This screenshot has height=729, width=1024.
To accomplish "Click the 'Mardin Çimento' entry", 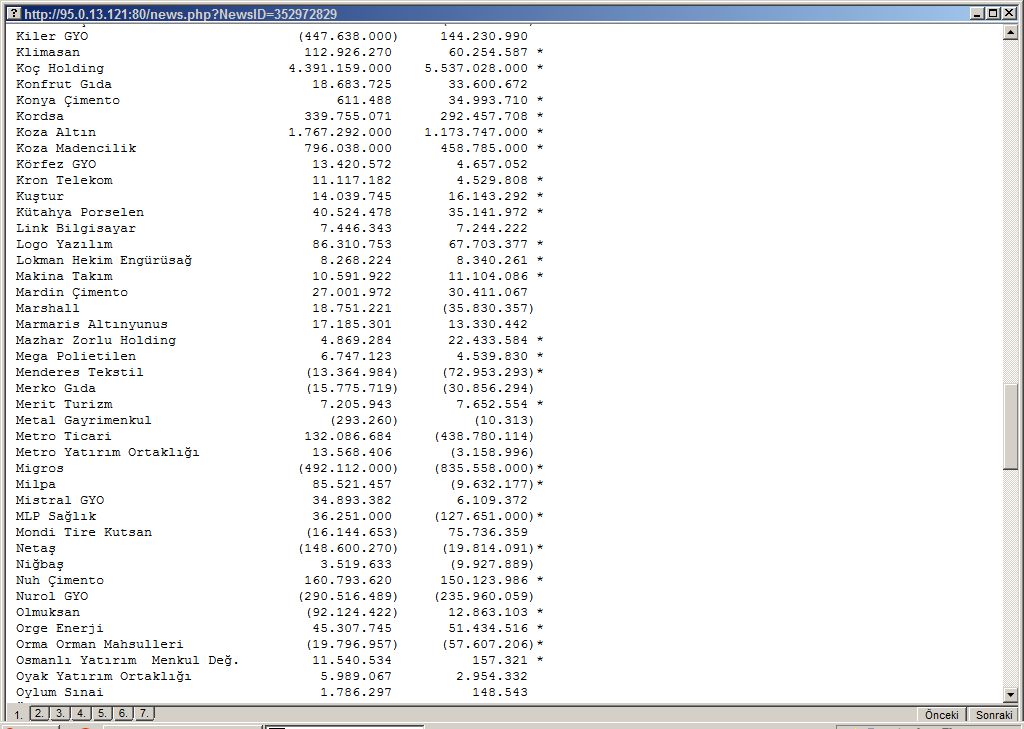I will (72, 293).
